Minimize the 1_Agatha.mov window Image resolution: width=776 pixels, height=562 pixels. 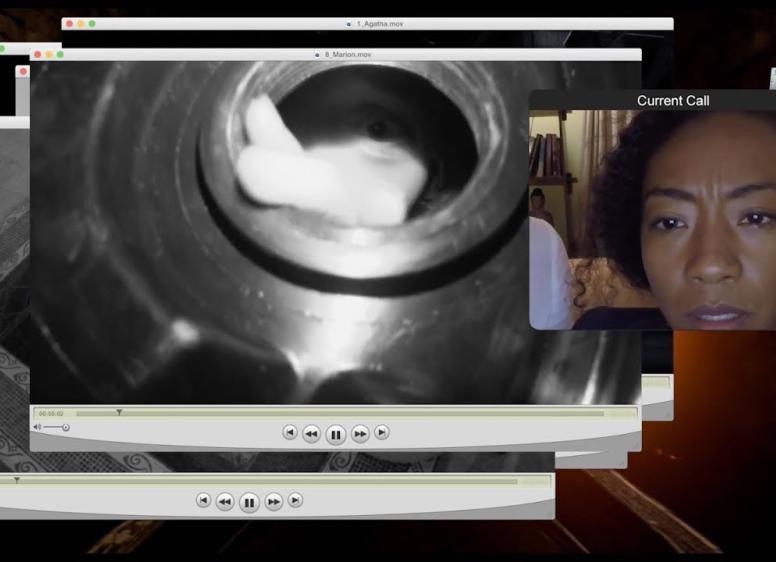pos(81,24)
